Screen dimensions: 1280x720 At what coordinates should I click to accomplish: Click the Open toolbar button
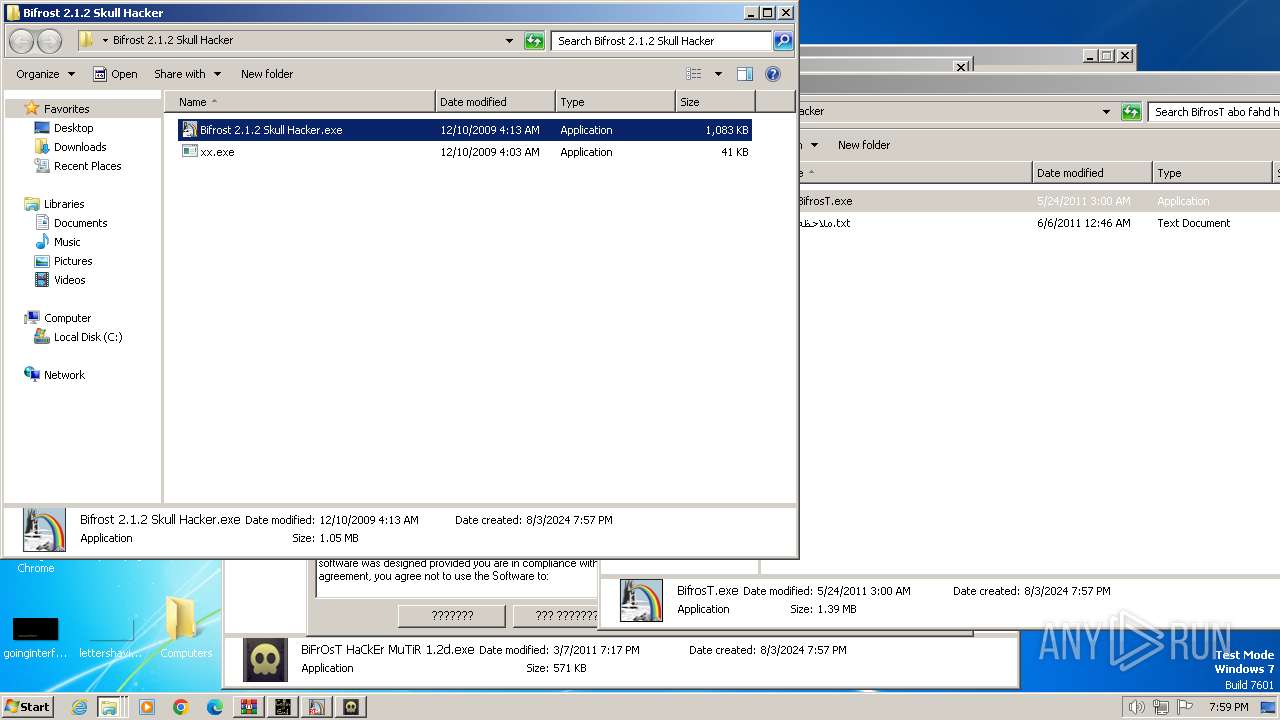click(x=115, y=74)
